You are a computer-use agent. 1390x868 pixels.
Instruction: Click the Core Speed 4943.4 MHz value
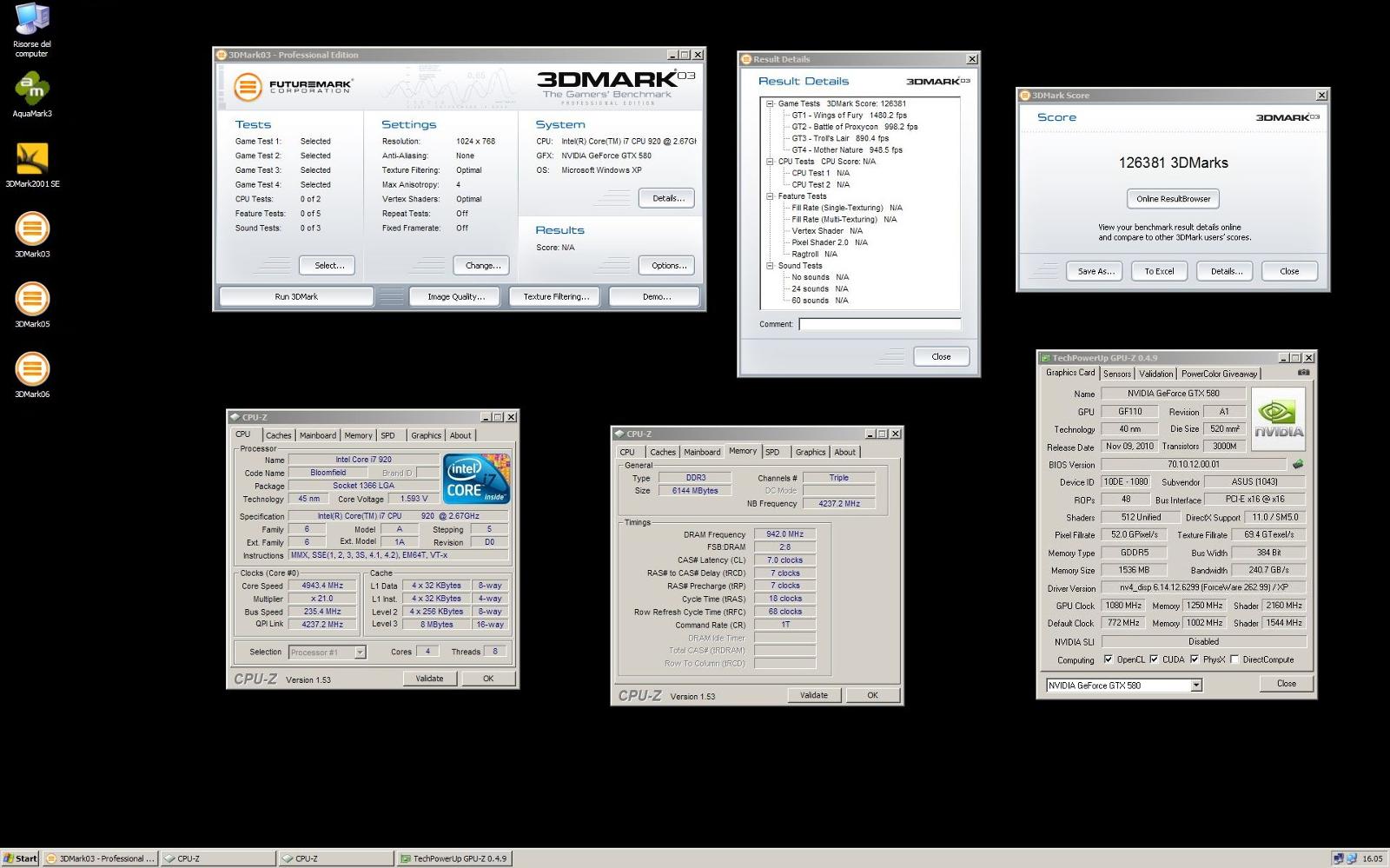[321, 586]
